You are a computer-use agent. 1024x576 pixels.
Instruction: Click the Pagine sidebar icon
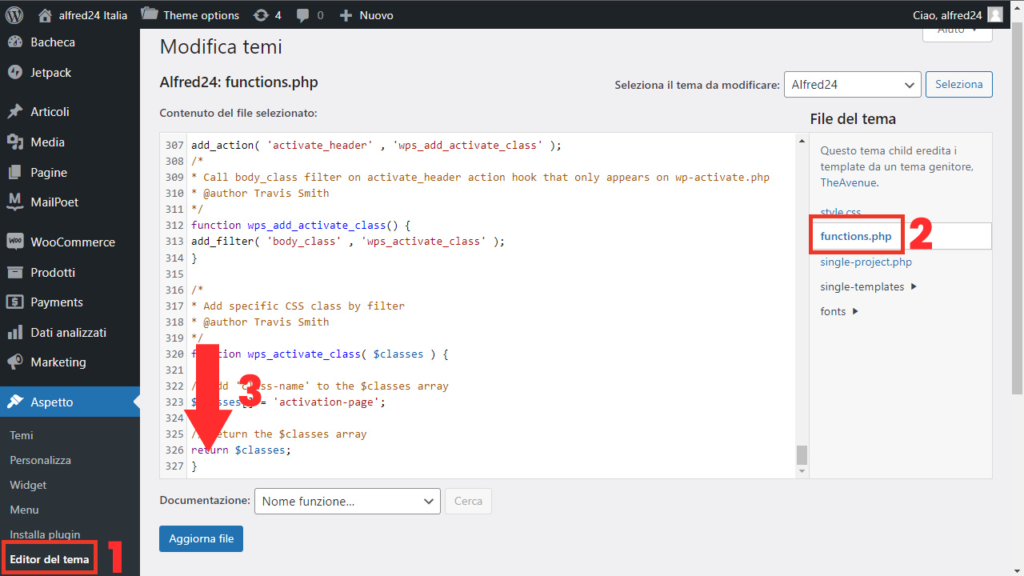point(14,172)
